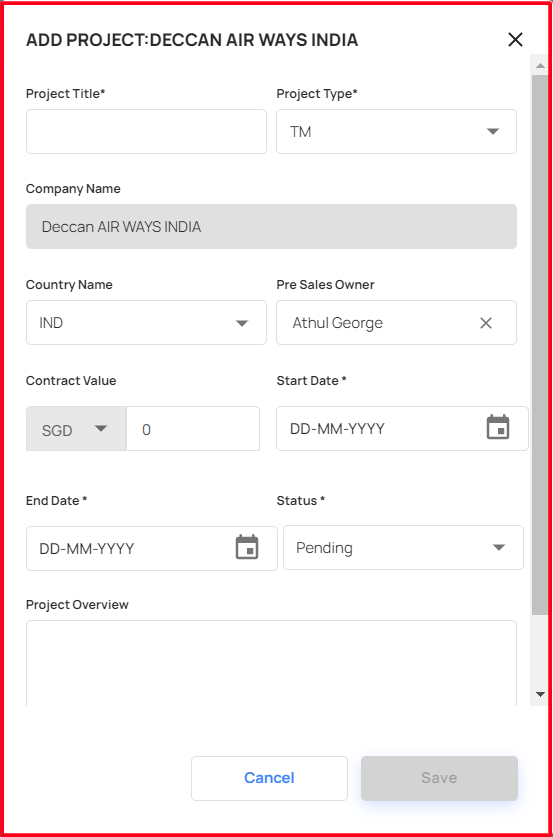Click the Project Overview label
Image resolution: width=553 pixels, height=837 pixels.
point(77,604)
